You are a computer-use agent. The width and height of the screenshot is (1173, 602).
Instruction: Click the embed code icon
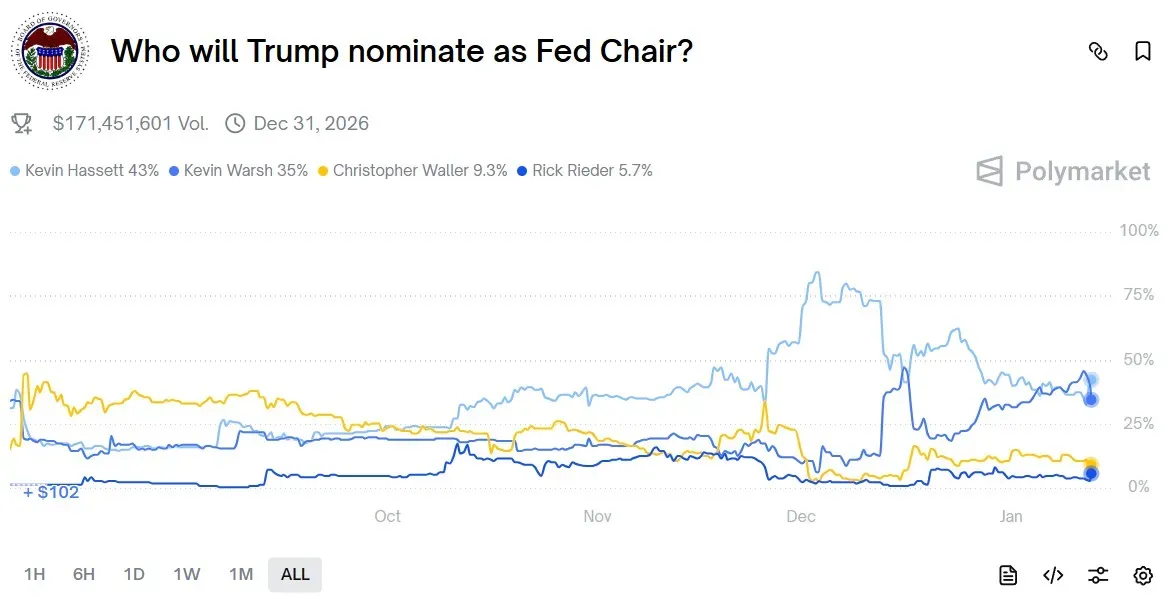pyautogui.click(x=1053, y=575)
